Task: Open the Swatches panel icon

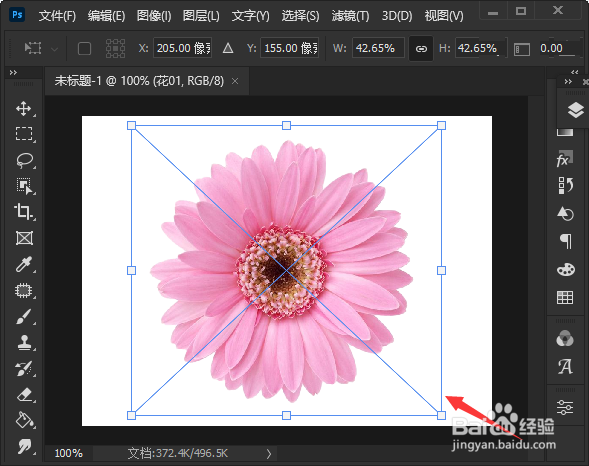Action: (565, 297)
